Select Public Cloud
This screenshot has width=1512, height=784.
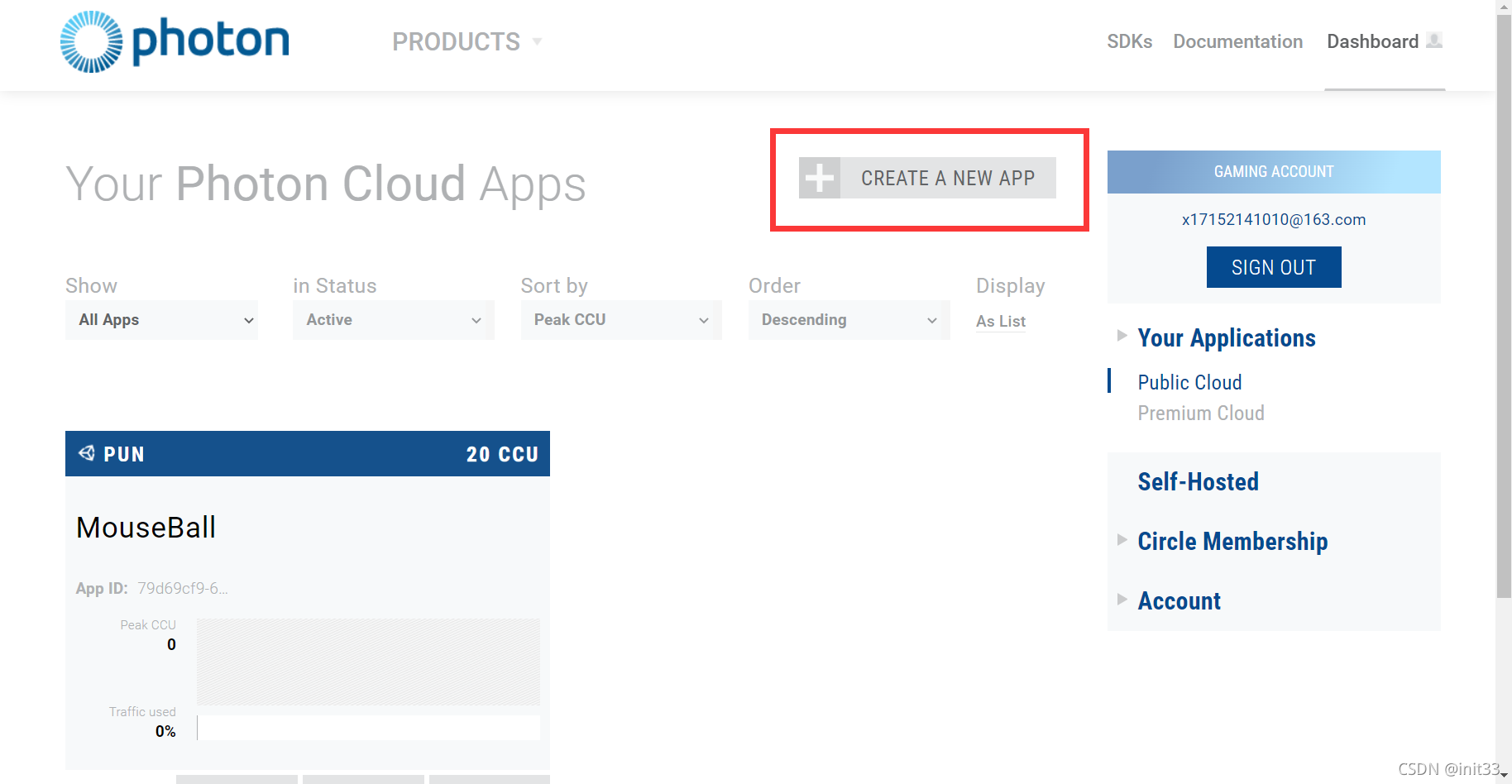click(x=1189, y=382)
